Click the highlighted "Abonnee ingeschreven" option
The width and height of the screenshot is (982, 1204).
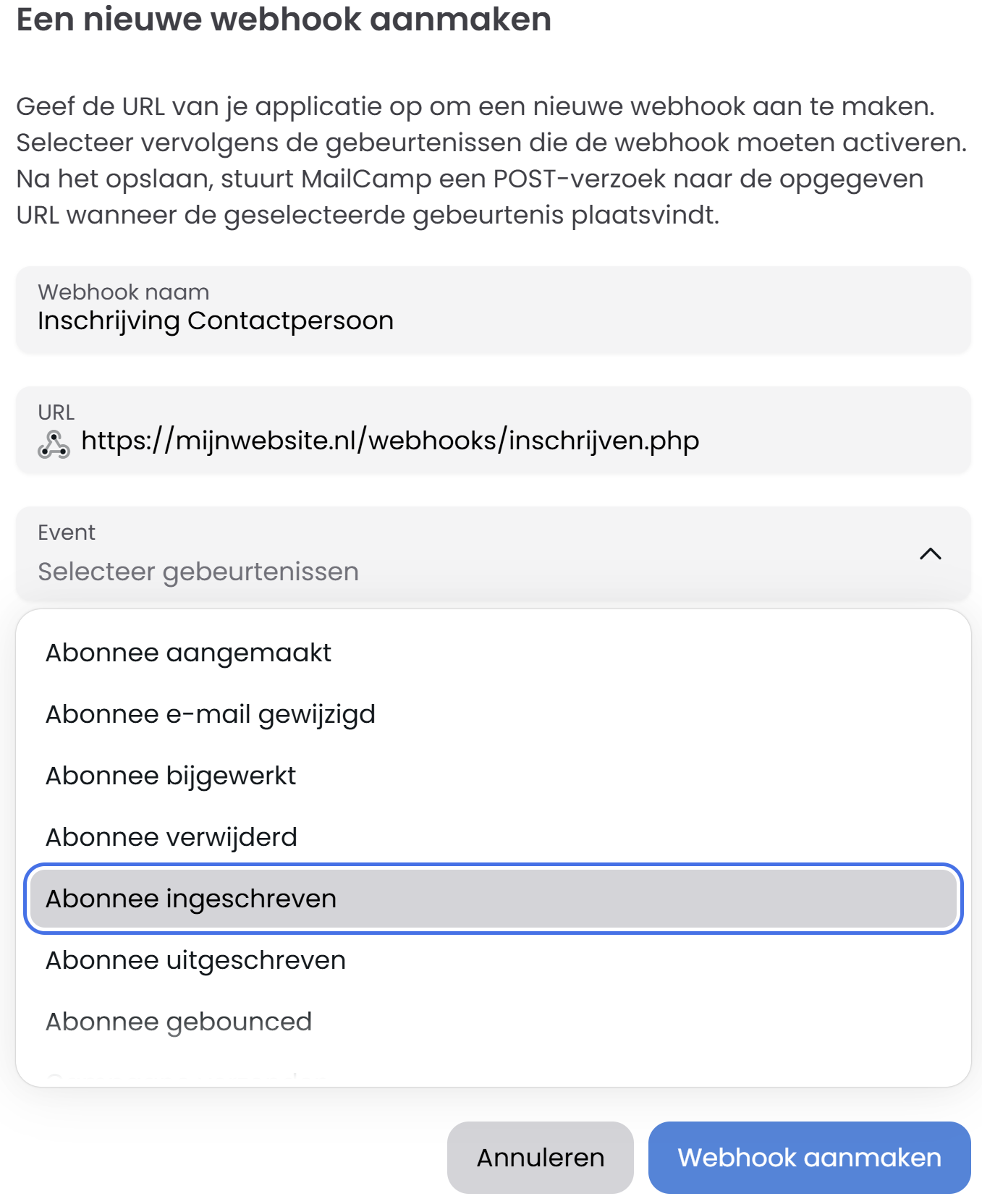coord(191,899)
